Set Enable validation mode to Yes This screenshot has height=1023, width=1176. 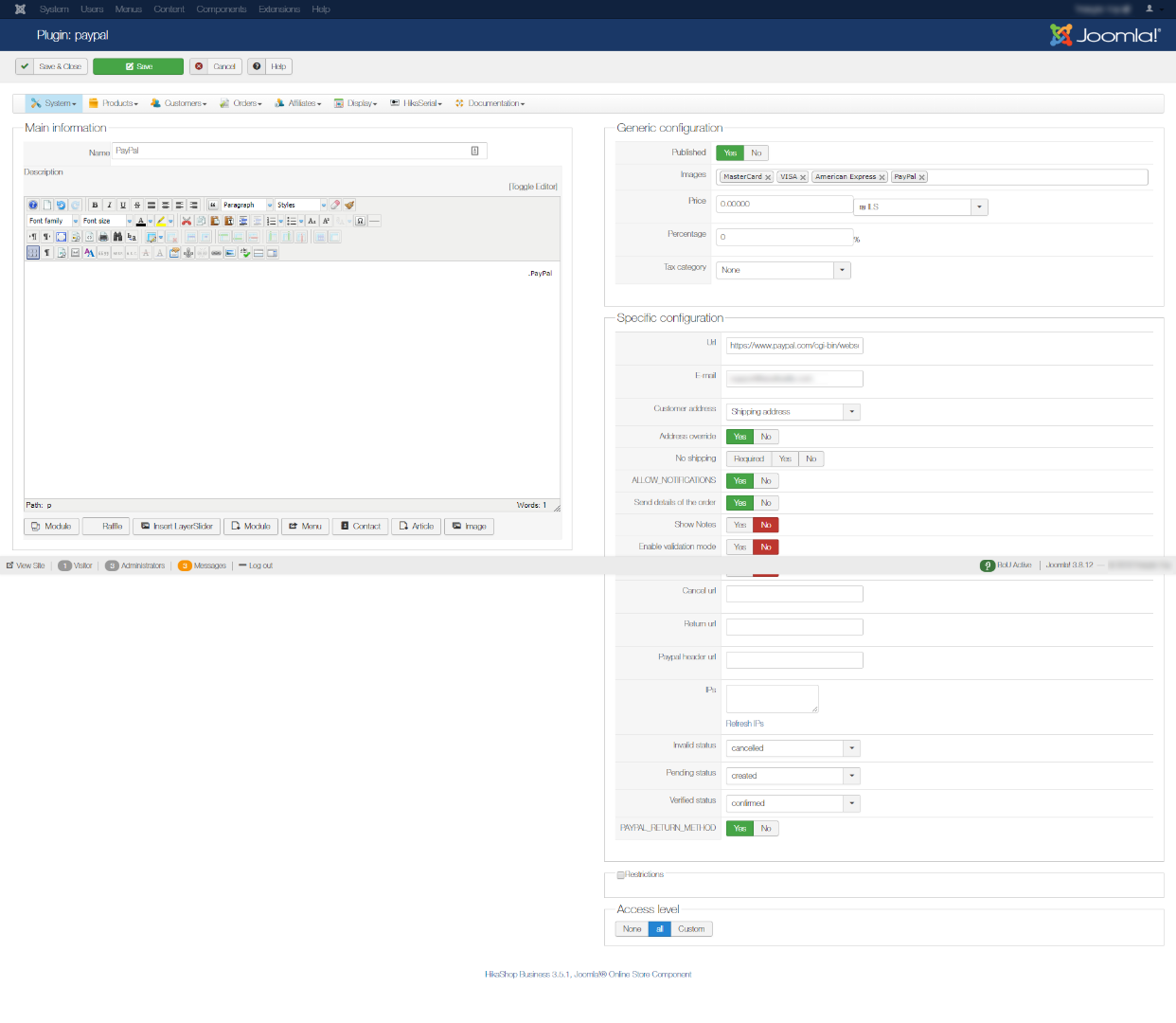pyautogui.click(x=739, y=547)
